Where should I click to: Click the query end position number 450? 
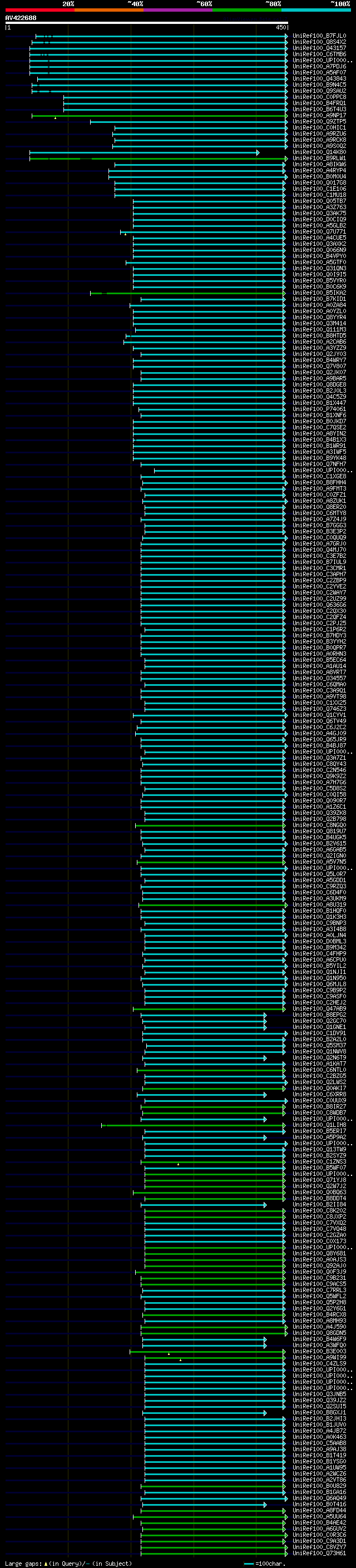pyautogui.click(x=280, y=27)
